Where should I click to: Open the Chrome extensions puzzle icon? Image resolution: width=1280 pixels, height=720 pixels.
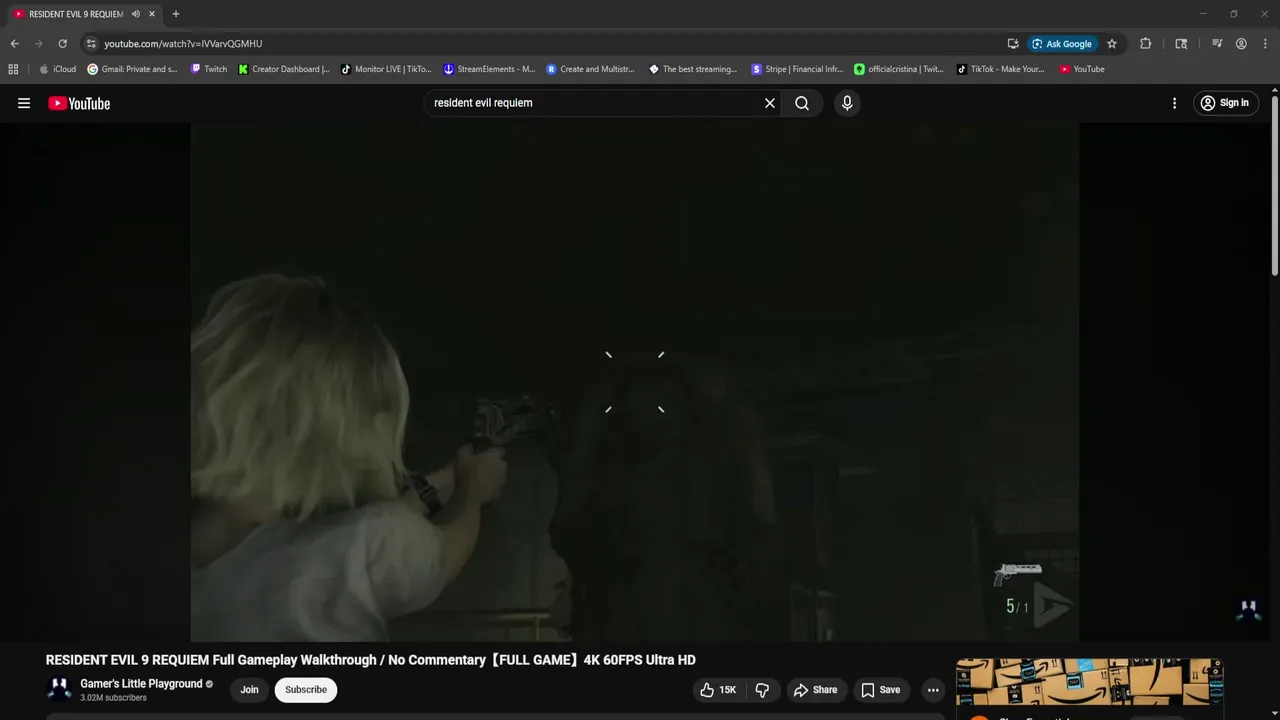tap(1146, 44)
